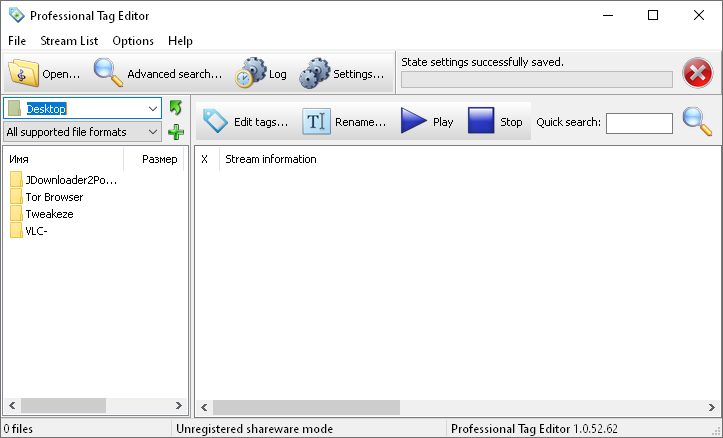Screen dimensions: 723x438
Task: Sort by Имя column header
Action: click(64, 159)
